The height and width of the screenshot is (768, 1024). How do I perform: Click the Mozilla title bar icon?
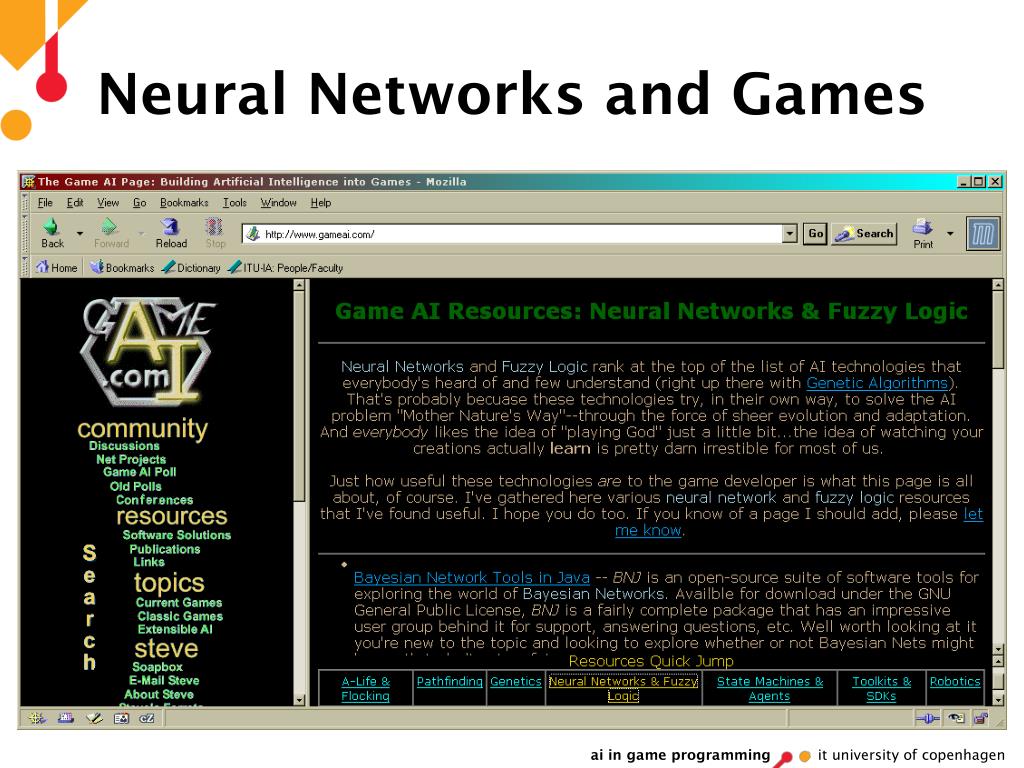click(x=28, y=182)
